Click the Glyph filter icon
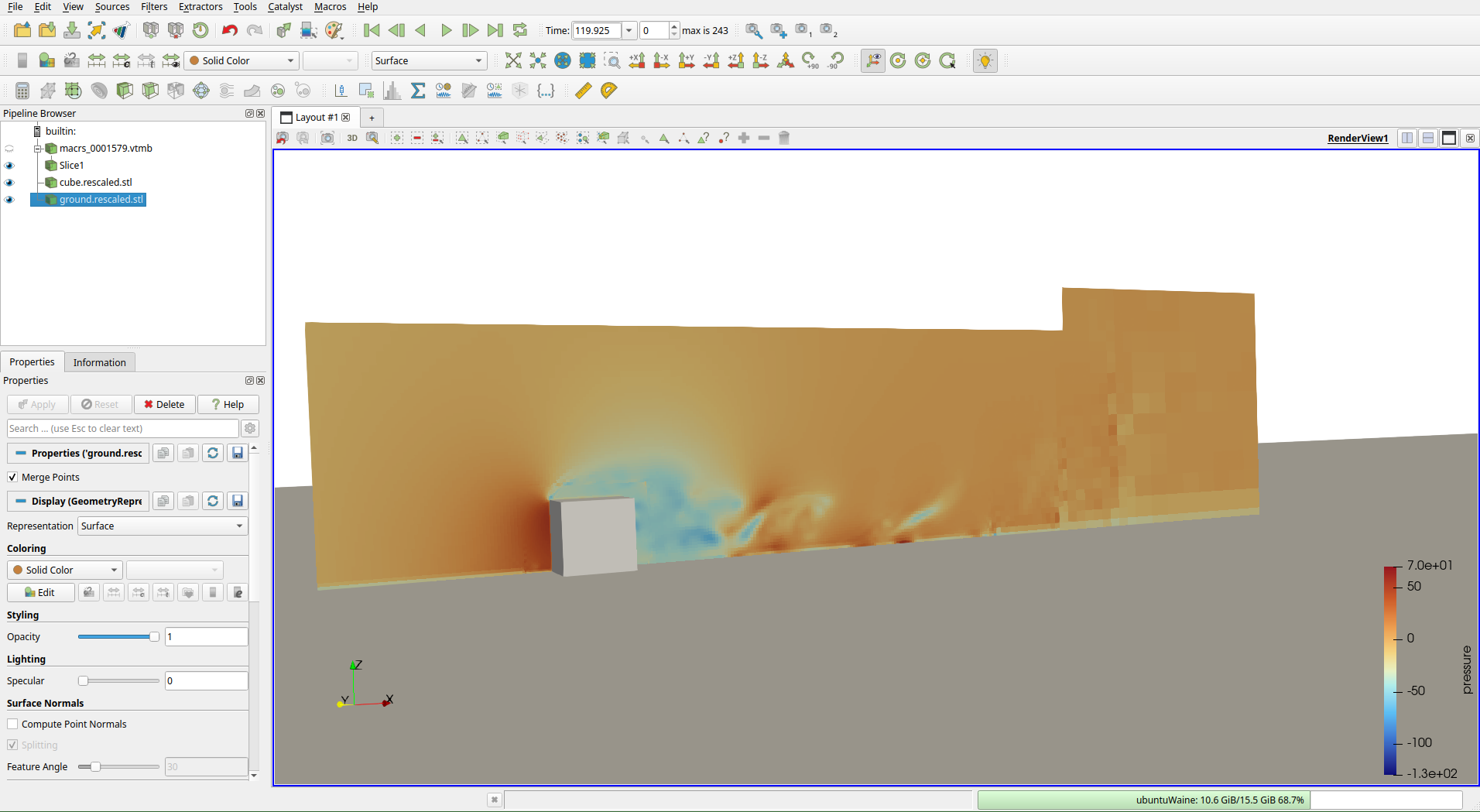Screen dimensions: 1480x812 point(200,91)
